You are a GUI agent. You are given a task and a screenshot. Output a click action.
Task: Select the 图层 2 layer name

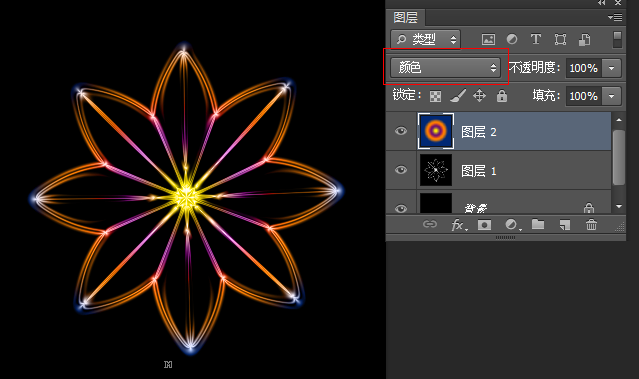(x=478, y=132)
